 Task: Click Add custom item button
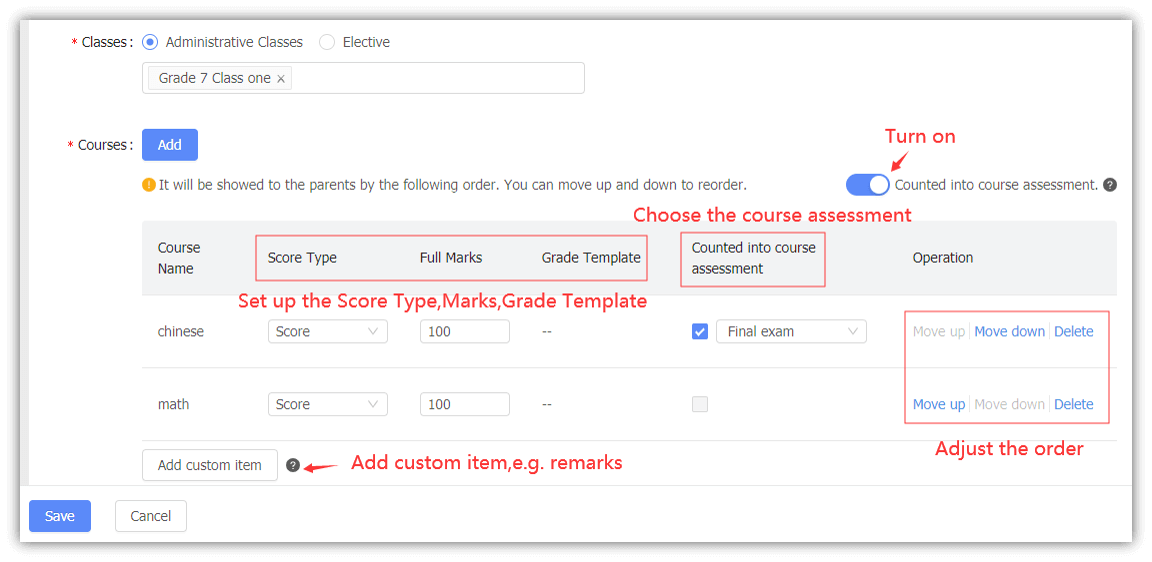[x=210, y=465]
